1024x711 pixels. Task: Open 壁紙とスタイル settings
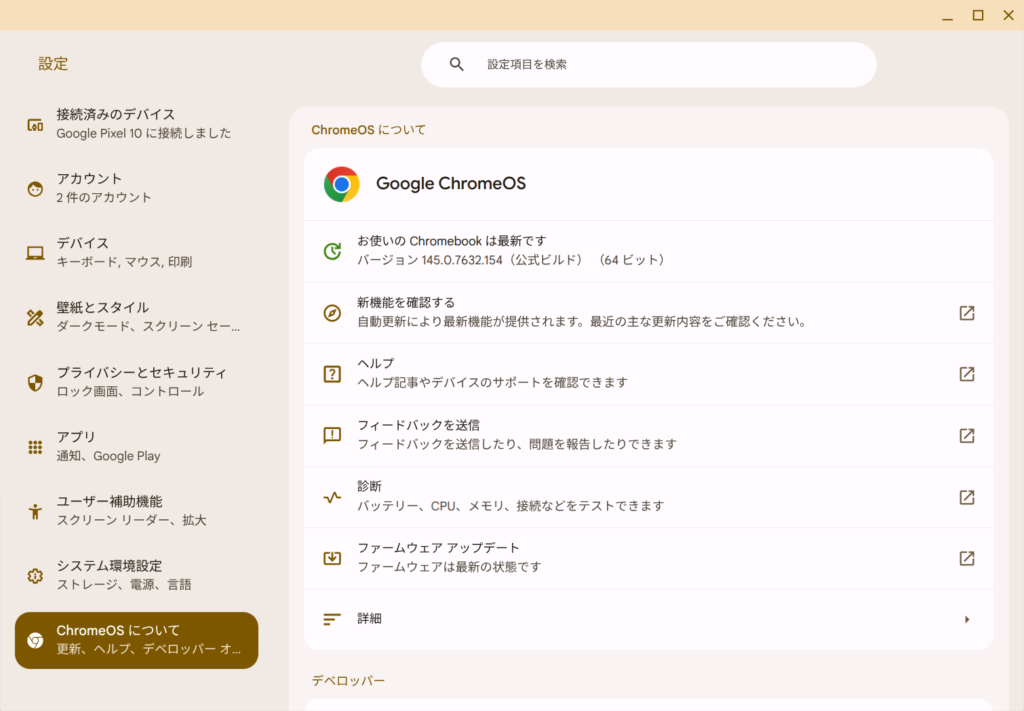(136, 317)
